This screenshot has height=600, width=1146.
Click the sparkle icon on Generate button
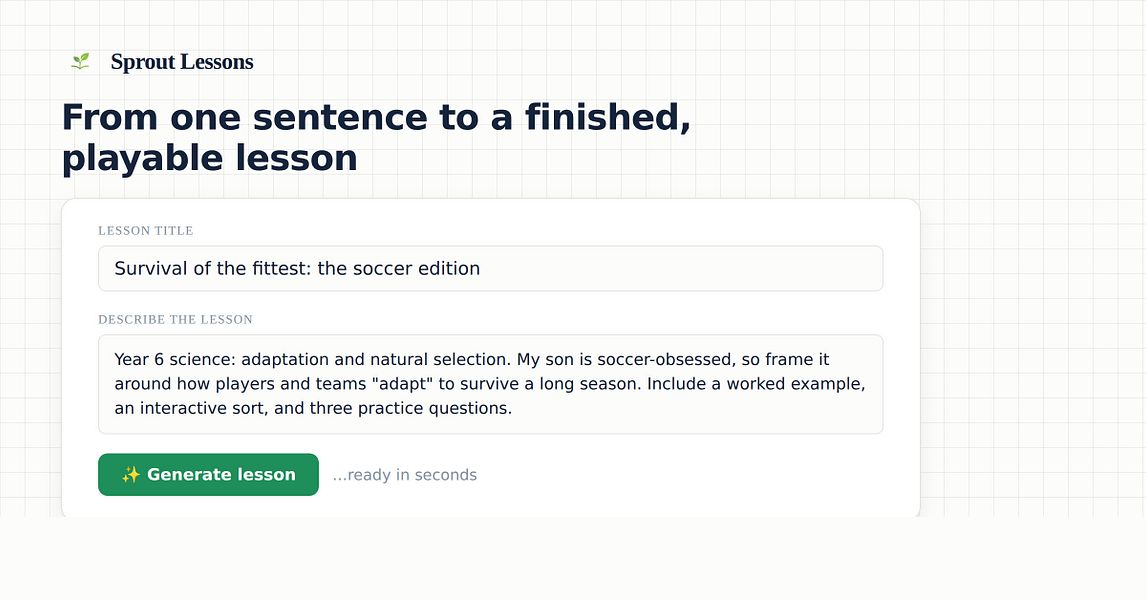pyautogui.click(x=131, y=475)
